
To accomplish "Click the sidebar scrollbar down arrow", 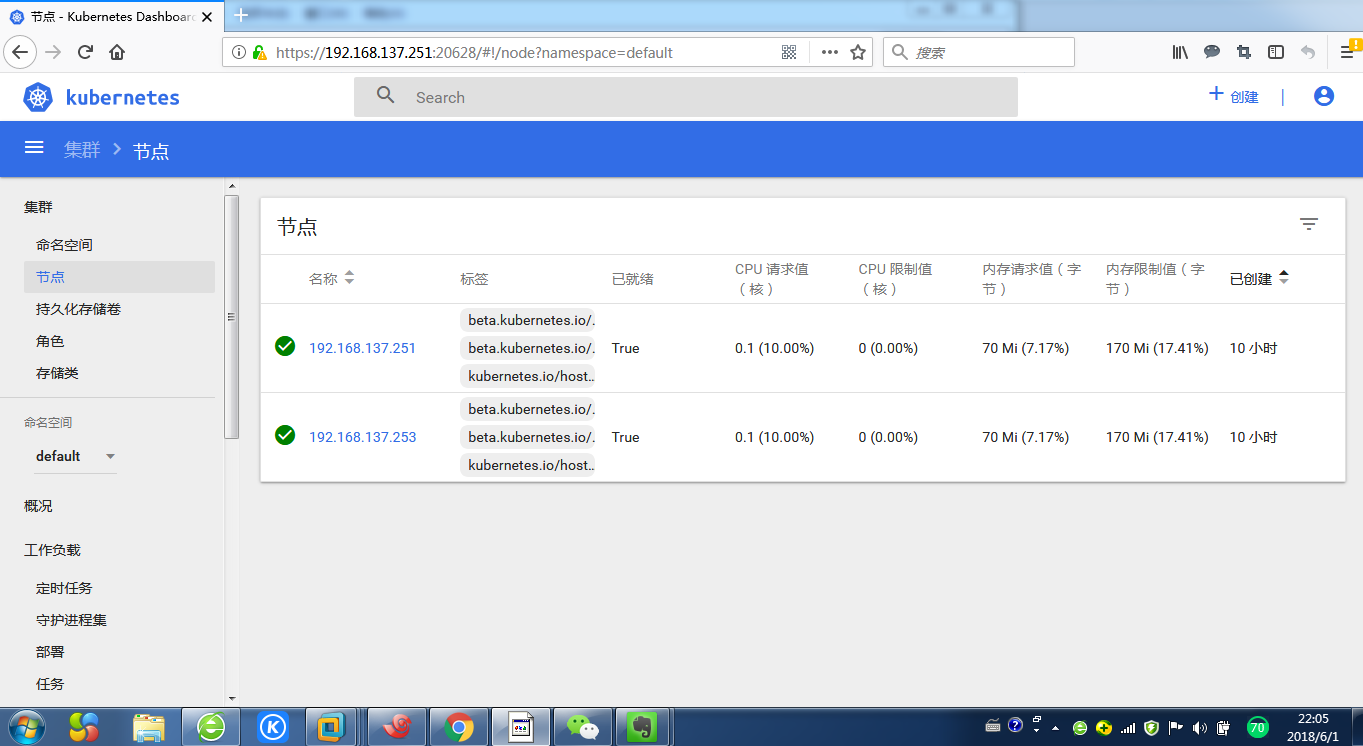I will tap(232, 698).
